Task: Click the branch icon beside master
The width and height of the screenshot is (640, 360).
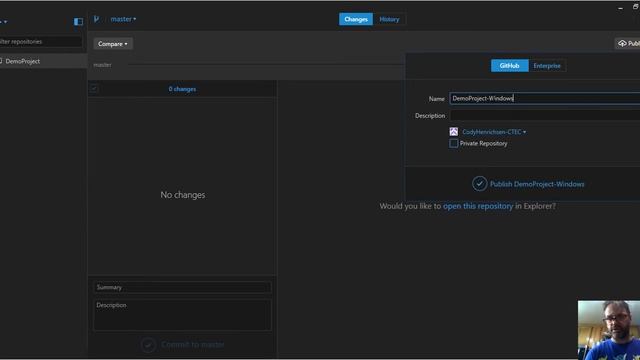Action: point(96,19)
